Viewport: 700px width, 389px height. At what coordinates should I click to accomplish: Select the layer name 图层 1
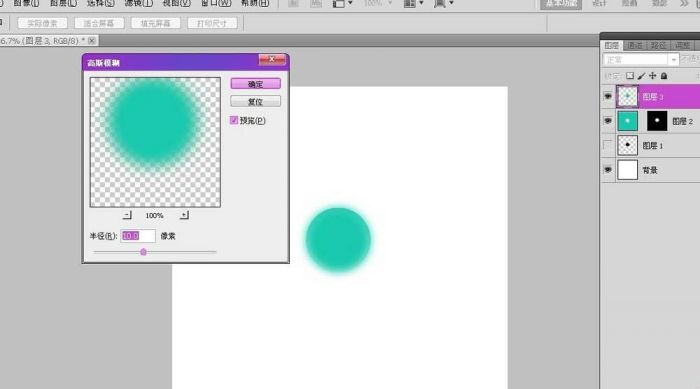point(653,146)
